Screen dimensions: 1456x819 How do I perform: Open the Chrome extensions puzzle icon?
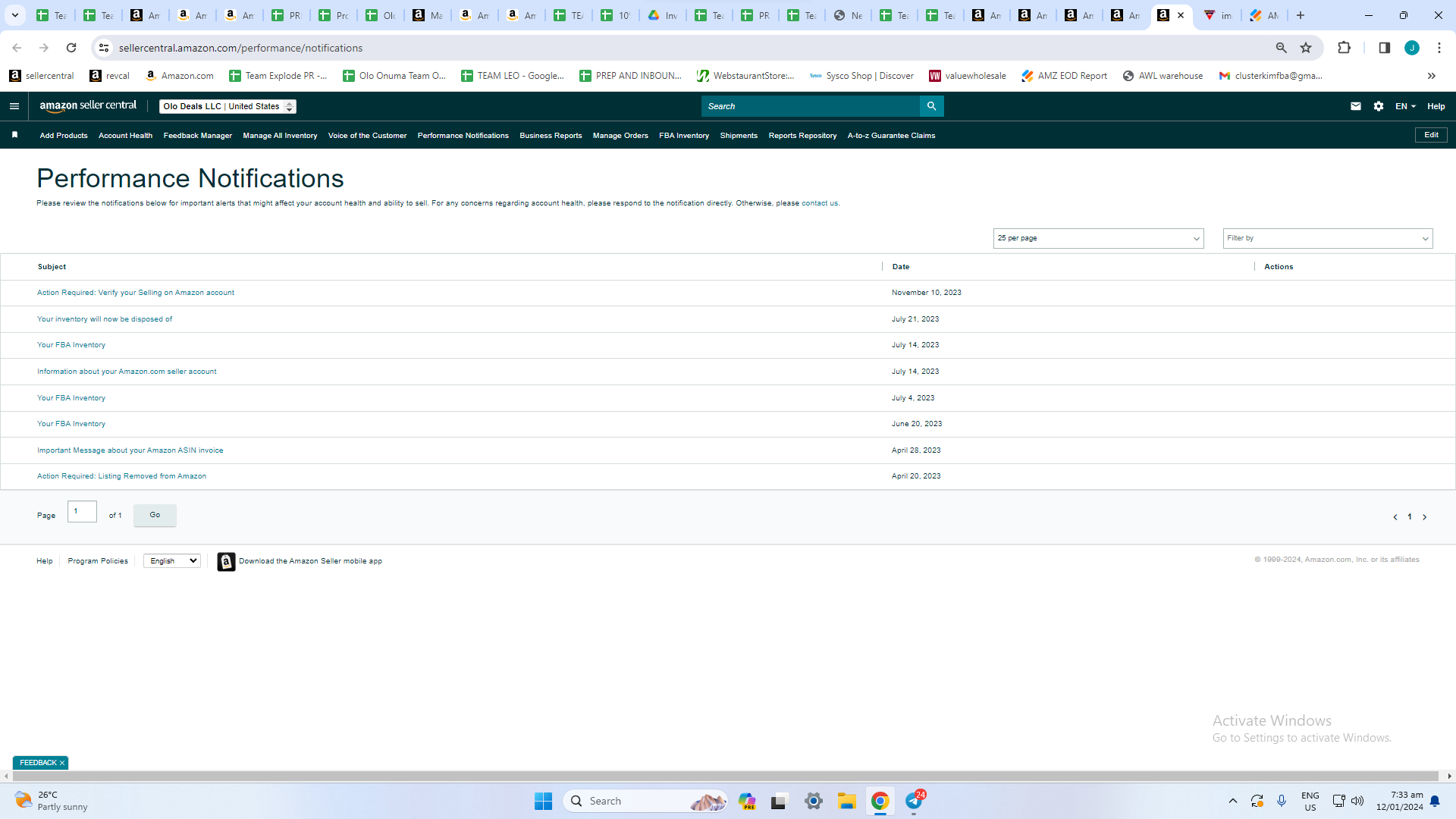(1344, 48)
